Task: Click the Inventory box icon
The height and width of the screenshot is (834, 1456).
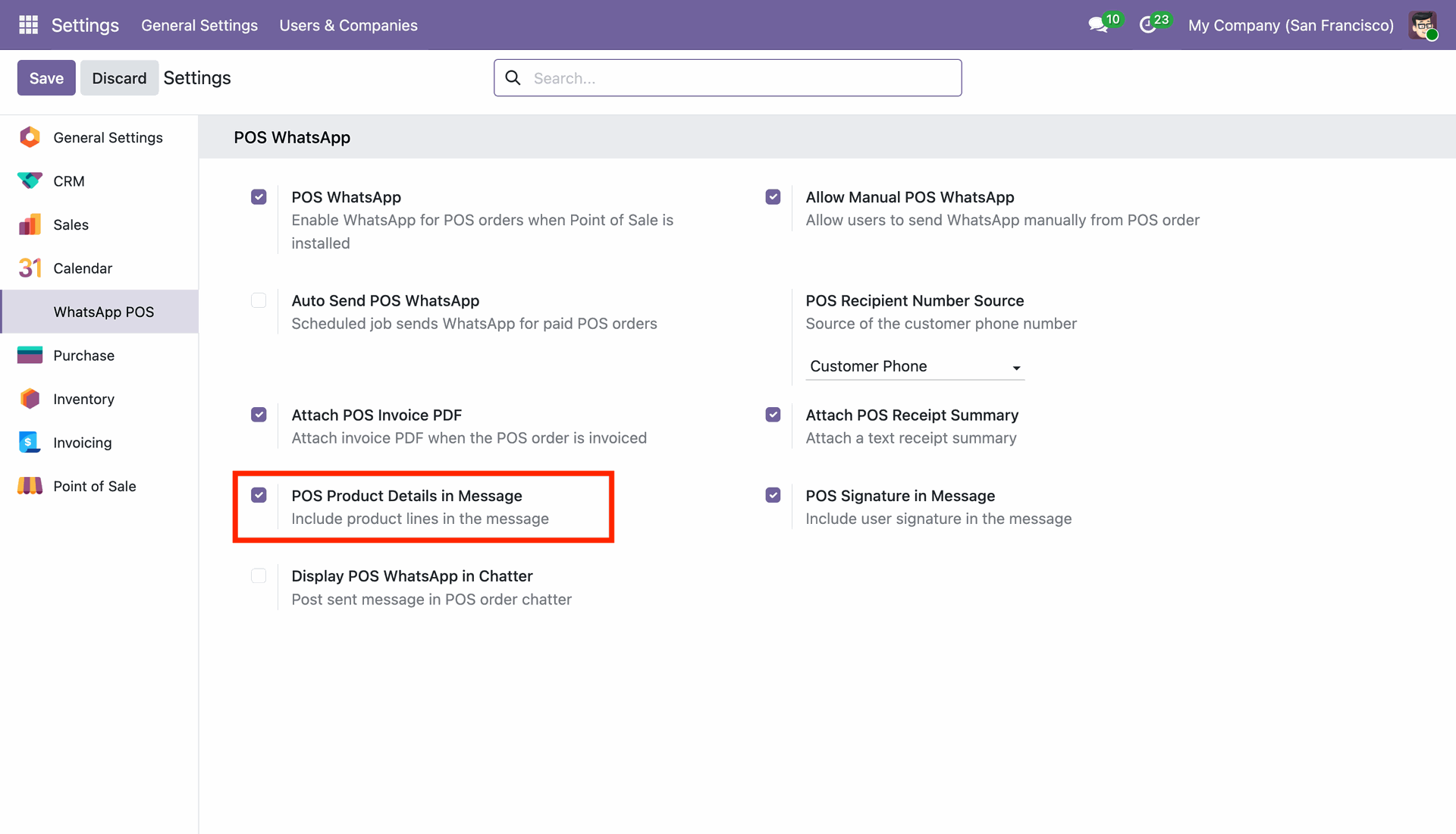Action: (30, 399)
